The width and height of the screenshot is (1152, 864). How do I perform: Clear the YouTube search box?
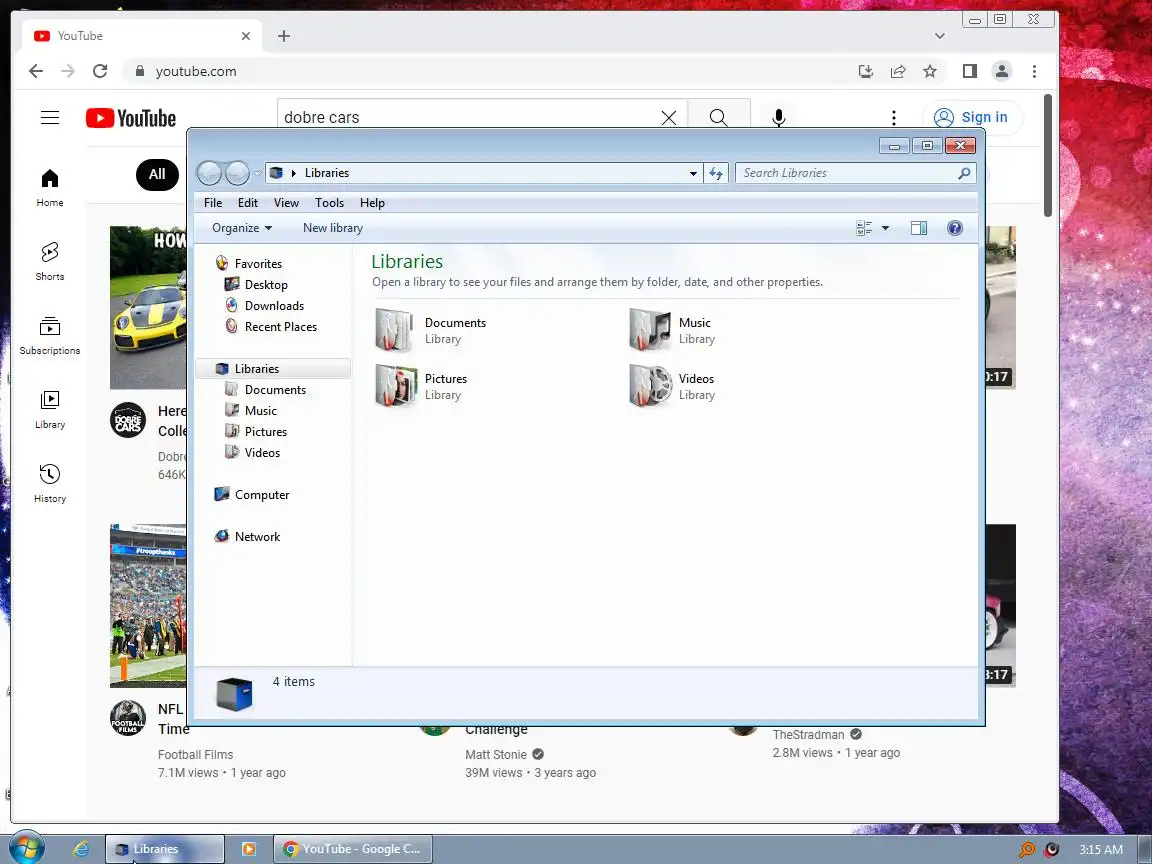[x=669, y=118]
